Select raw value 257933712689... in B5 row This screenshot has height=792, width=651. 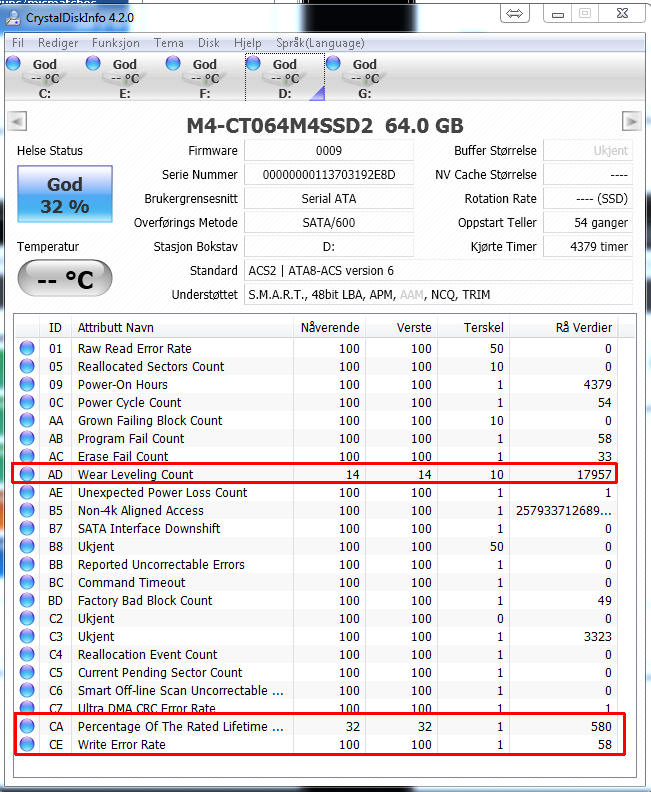(x=564, y=511)
